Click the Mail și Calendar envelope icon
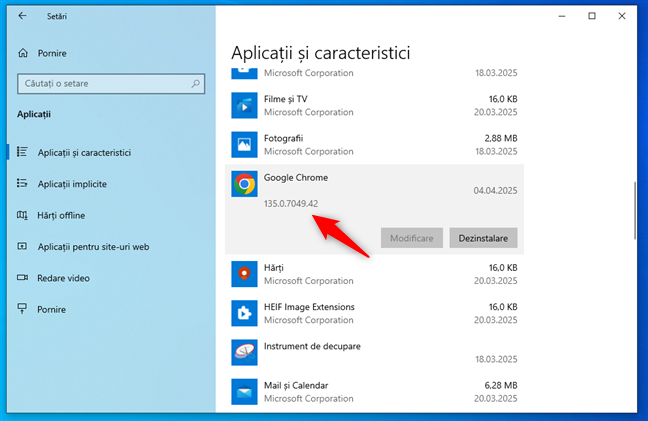The image size is (648, 421). pyautogui.click(x=244, y=392)
